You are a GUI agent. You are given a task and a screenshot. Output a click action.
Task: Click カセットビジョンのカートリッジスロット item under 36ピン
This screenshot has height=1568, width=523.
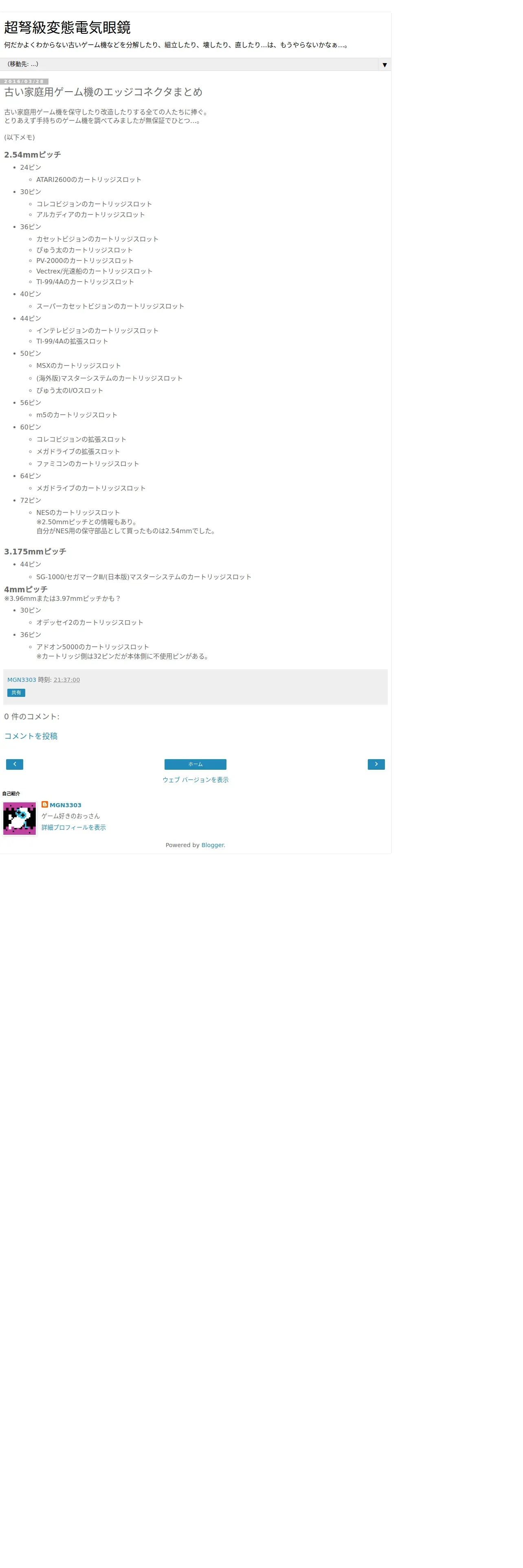coord(97,239)
